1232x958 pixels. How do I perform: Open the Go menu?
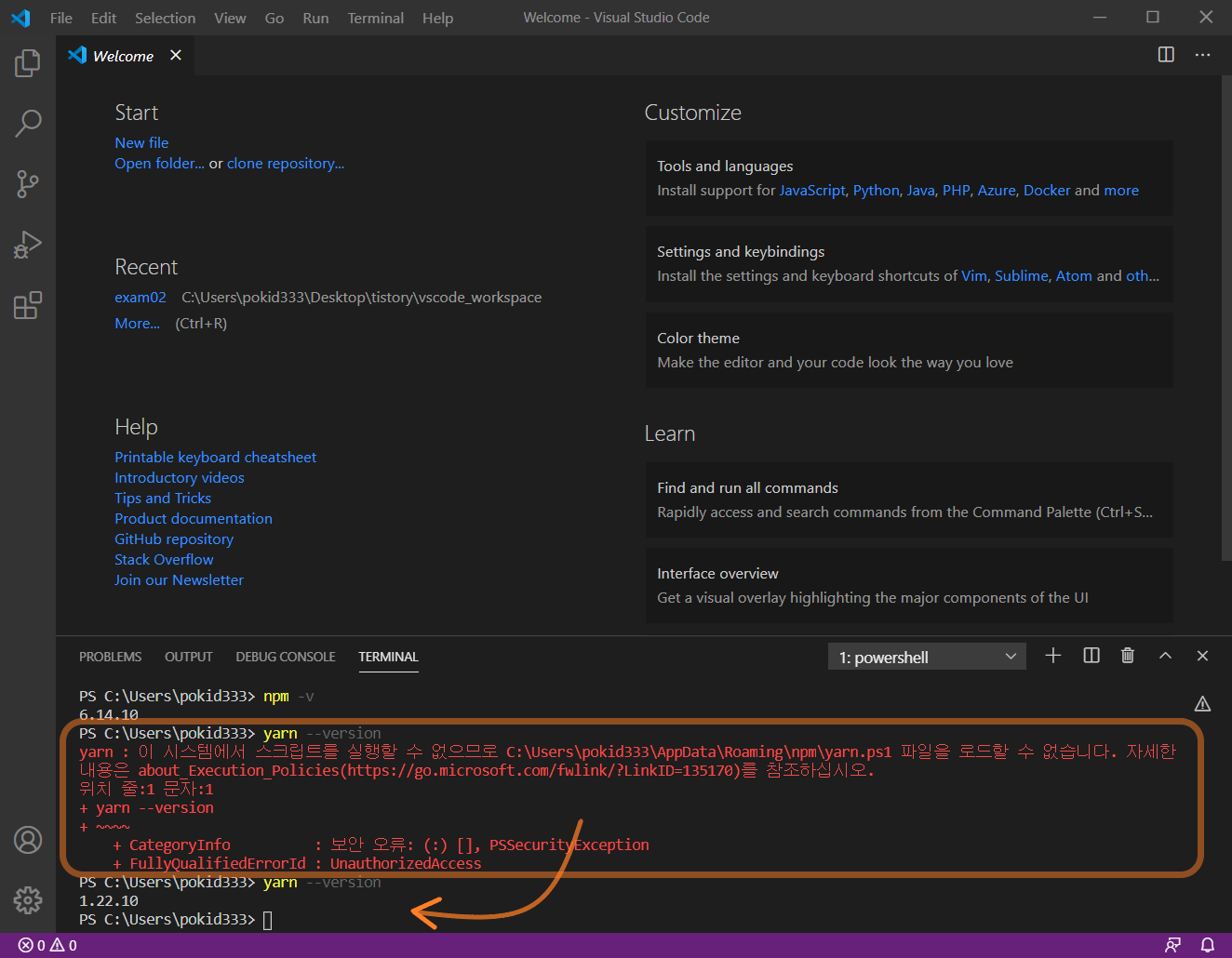[275, 18]
